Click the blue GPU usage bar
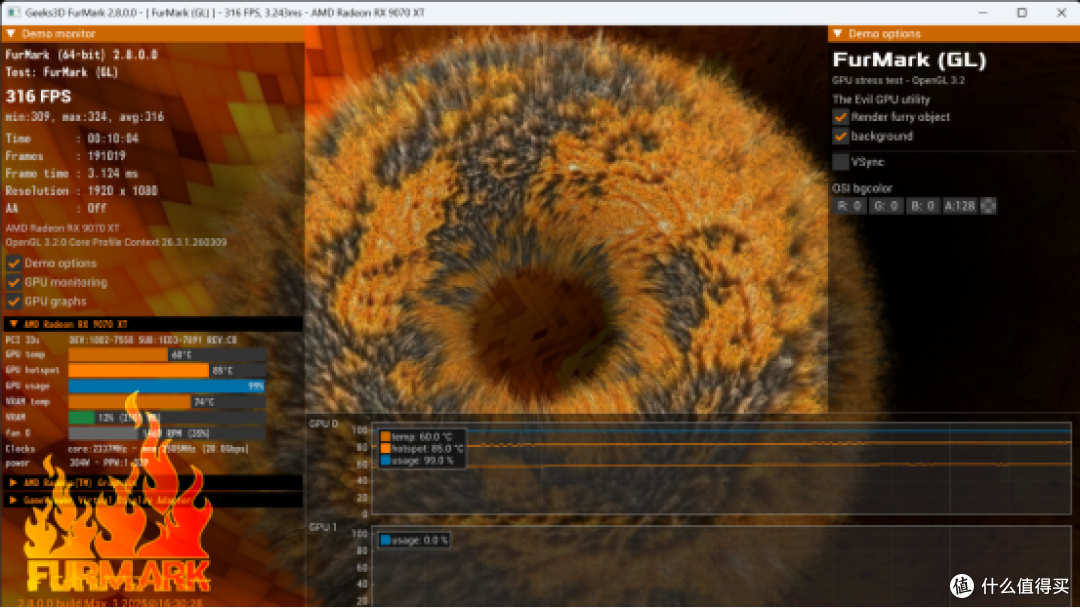The image size is (1080, 609). tap(167, 386)
